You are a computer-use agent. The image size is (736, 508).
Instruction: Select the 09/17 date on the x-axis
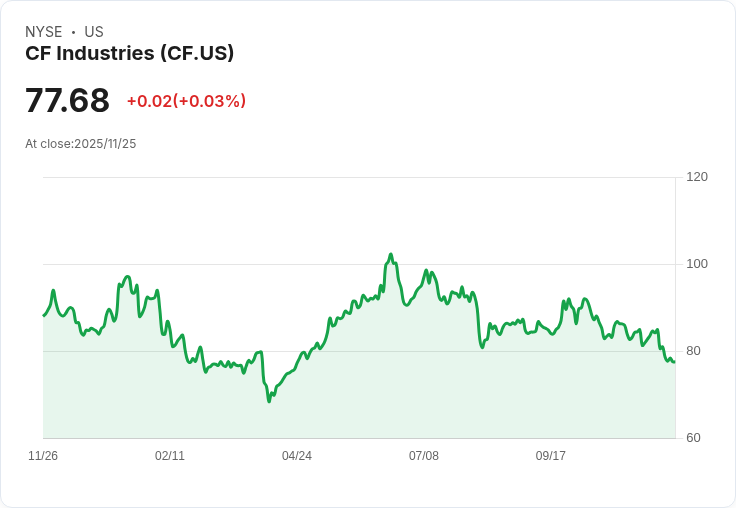coord(551,456)
